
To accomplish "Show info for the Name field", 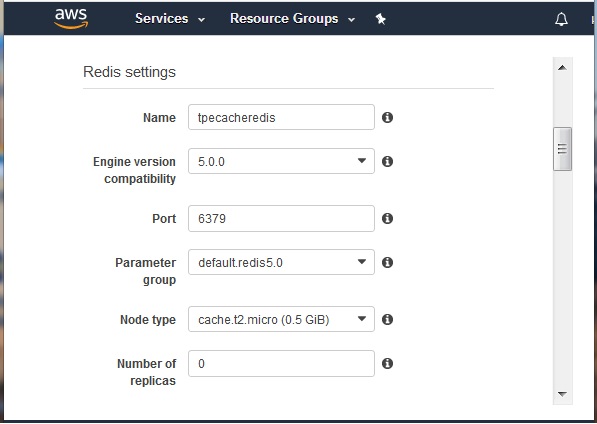I will point(387,118).
